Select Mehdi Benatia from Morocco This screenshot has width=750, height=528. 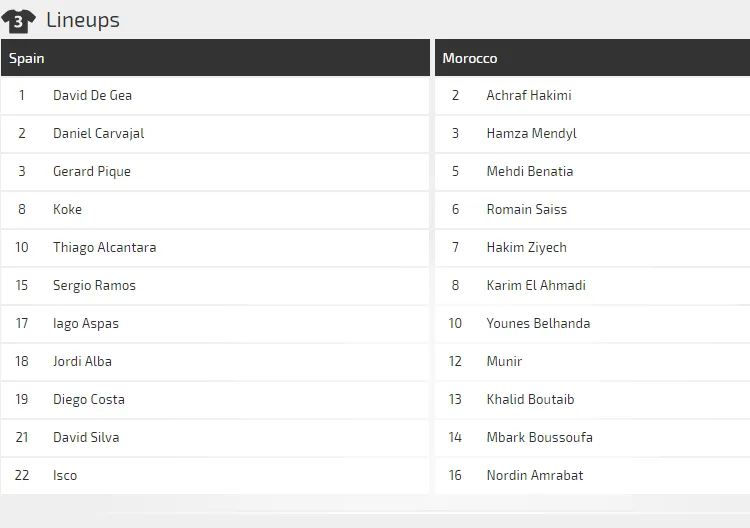529,172
